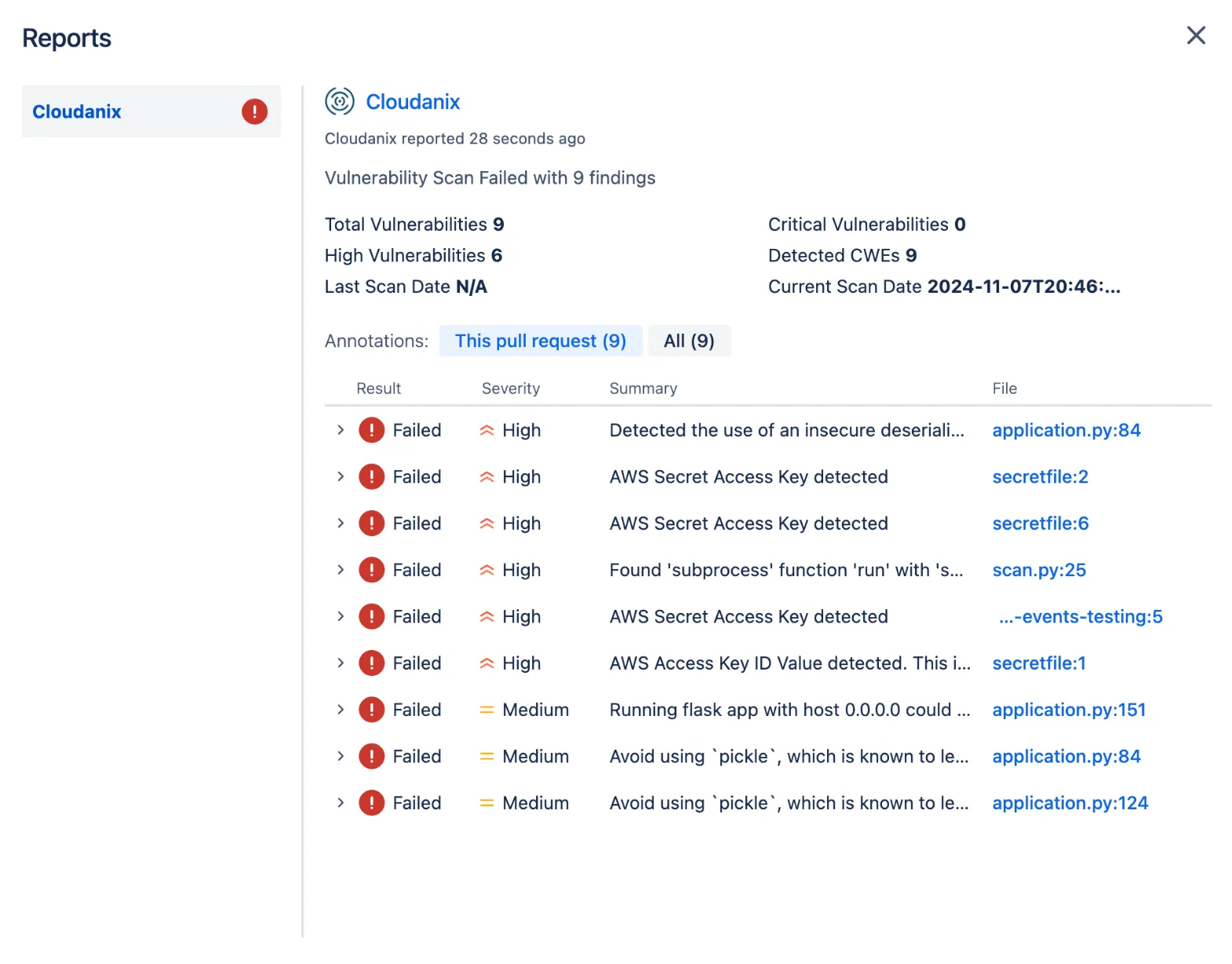Click the Cloudanix logo icon
The height and width of the screenshot is (964, 1232).
(340, 101)
